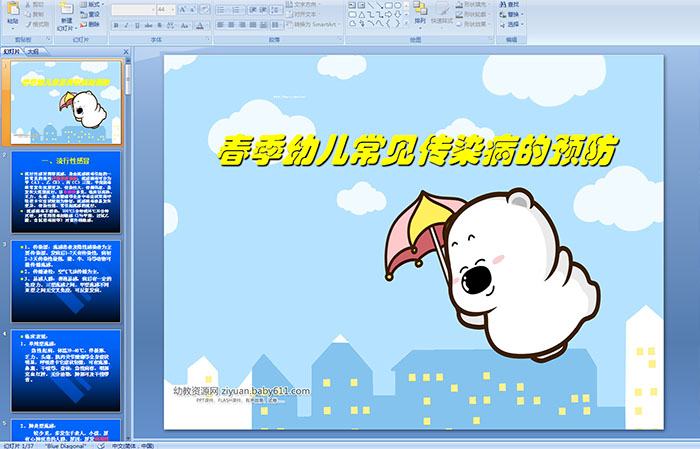This screenshot has width=700, height=449.
Task: Select the Triangle shape in gallery
Action: pyautogui.click(x=362, y=14)
